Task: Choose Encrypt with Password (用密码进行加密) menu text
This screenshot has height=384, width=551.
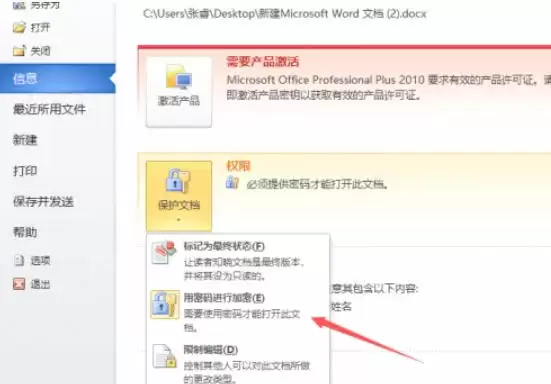Action: 224,298
